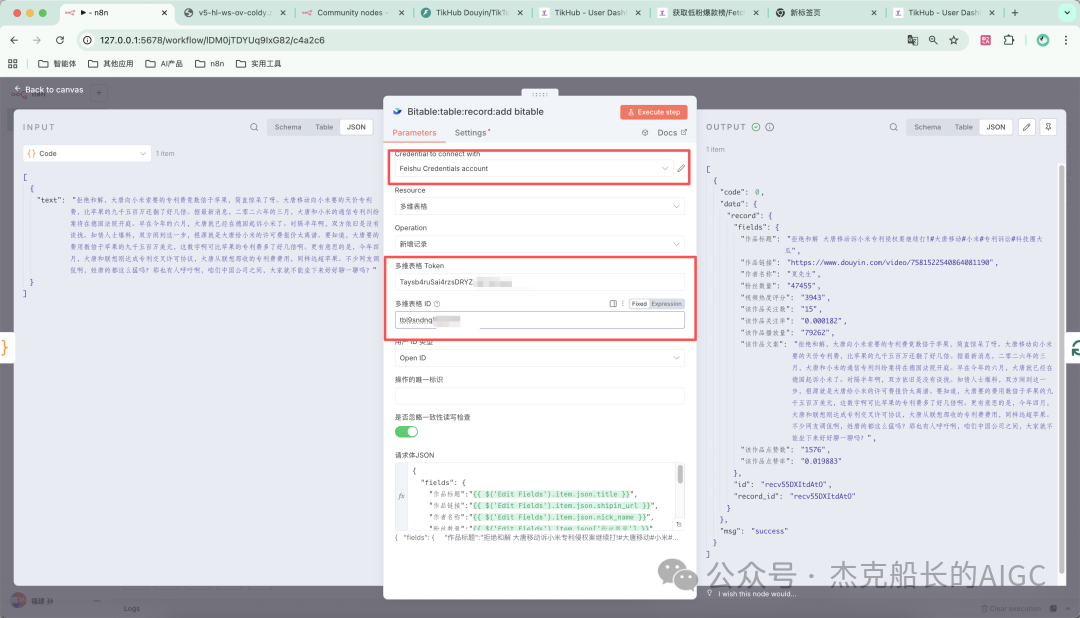The width and height of the screenshot is (1080, 618).
Task: Reload the browser page
Action: point(60,40)
